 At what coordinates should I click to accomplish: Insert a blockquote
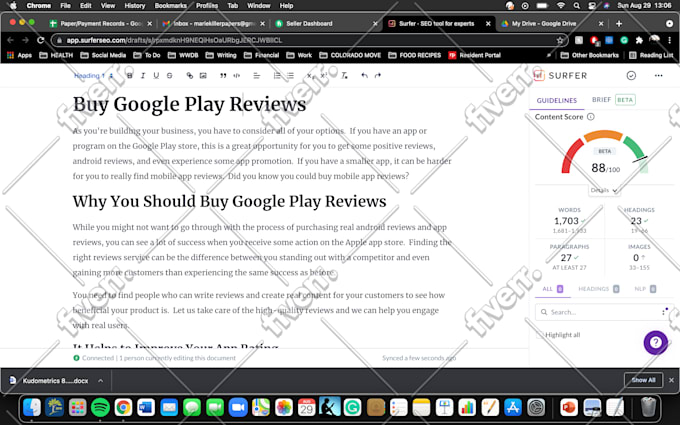(x=223, y=75)
